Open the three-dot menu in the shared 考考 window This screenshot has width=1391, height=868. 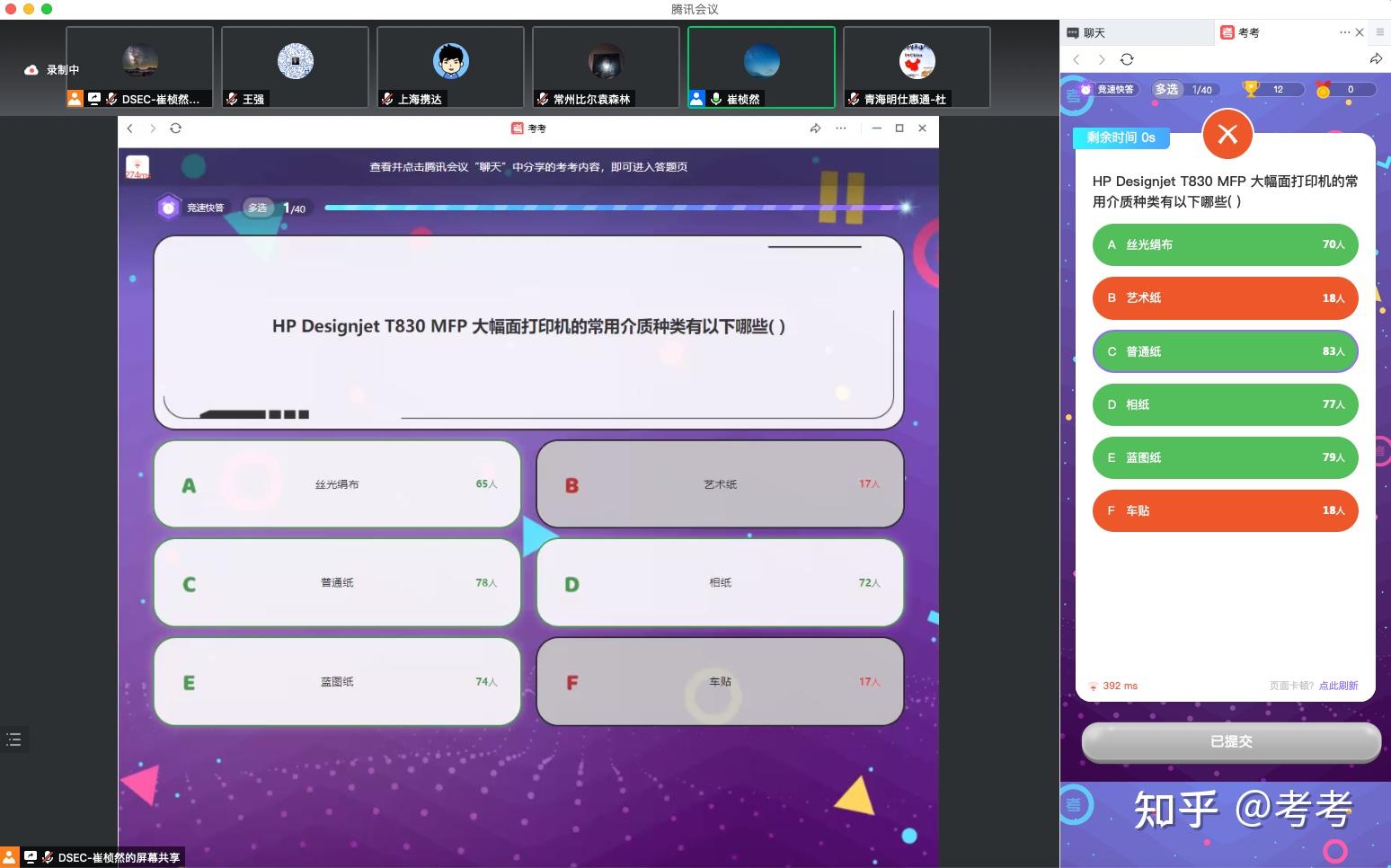(x=841, y=128)
